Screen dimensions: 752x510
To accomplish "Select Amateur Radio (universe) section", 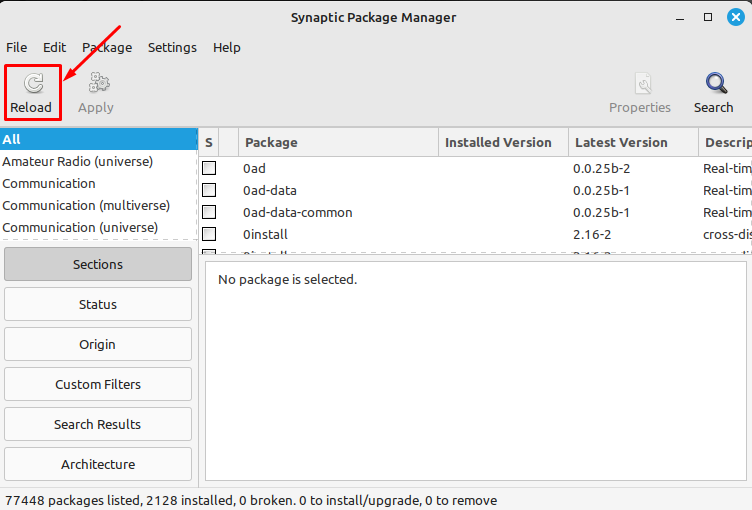I will (78, 161).
